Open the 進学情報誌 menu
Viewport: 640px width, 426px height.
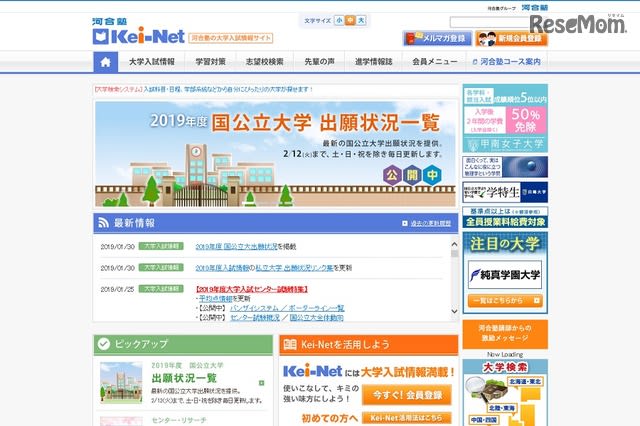(x=373, y=62)
